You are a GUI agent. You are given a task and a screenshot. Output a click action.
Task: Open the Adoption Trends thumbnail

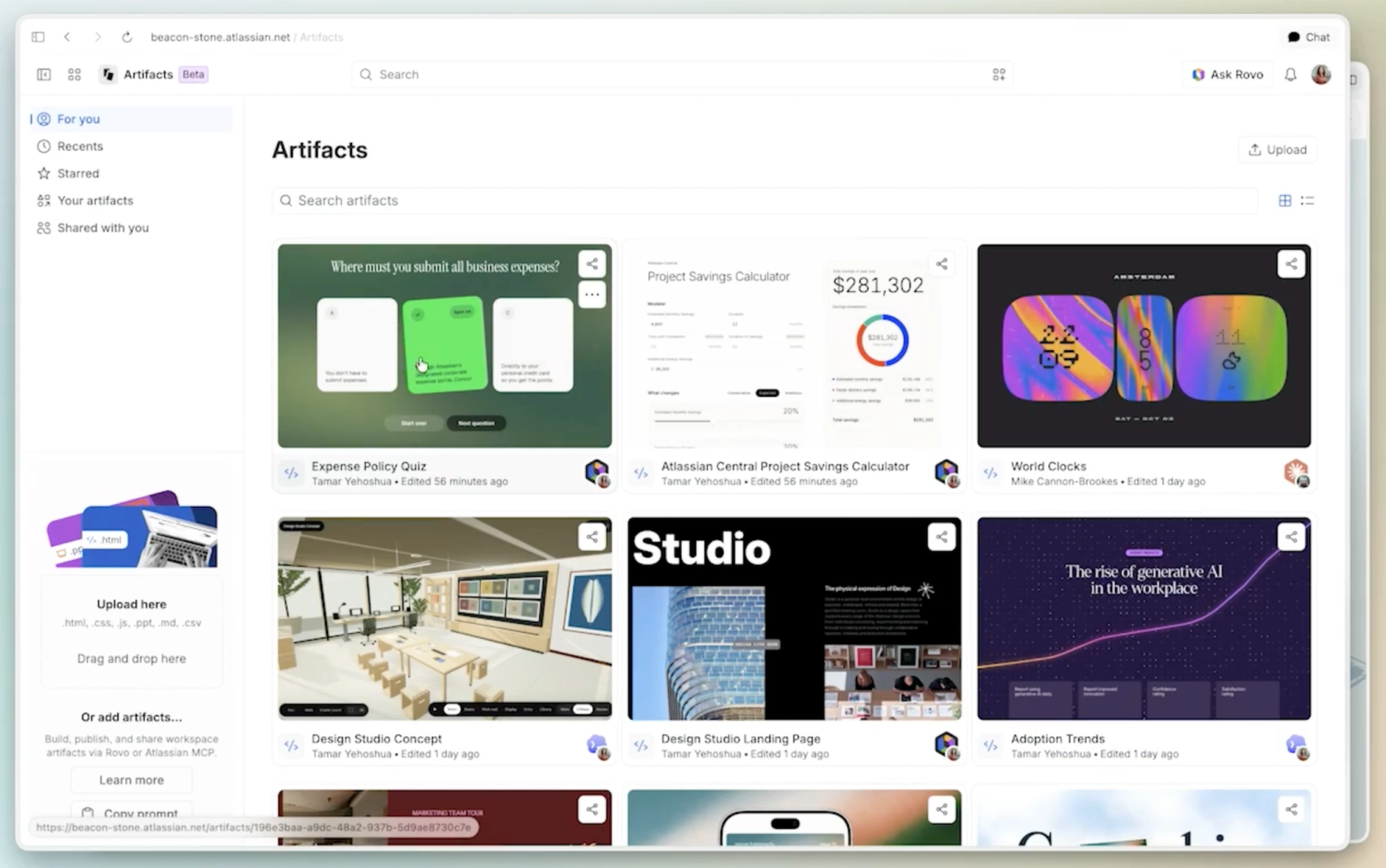pyautogui.click(x=1144, y=618)
